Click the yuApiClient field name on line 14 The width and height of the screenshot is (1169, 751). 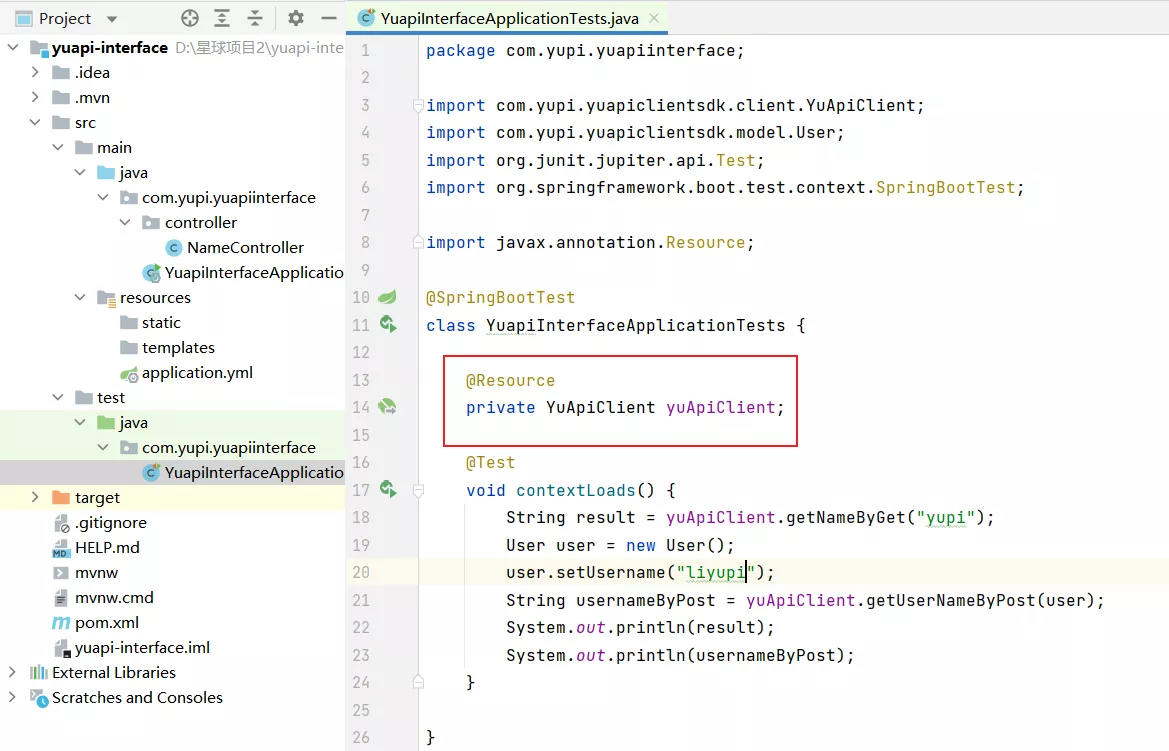point(721,407)
